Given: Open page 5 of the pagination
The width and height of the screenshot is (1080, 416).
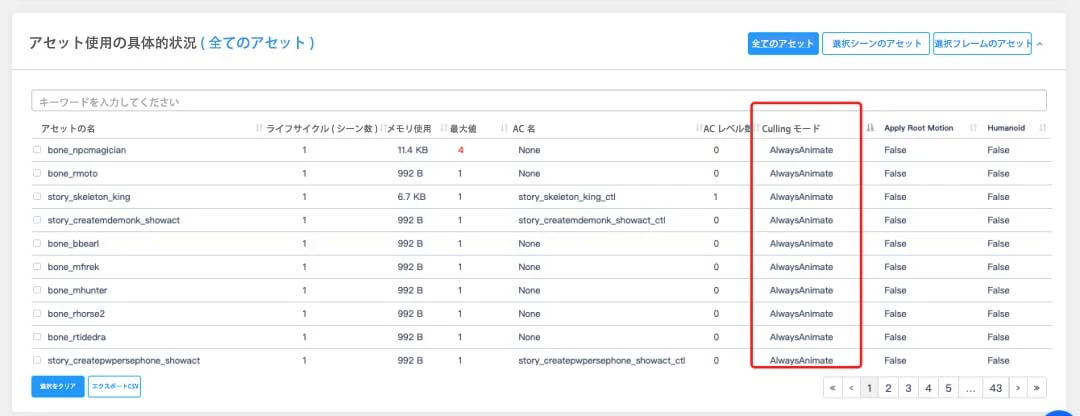Looking at the screenshot, I should 948,388.
